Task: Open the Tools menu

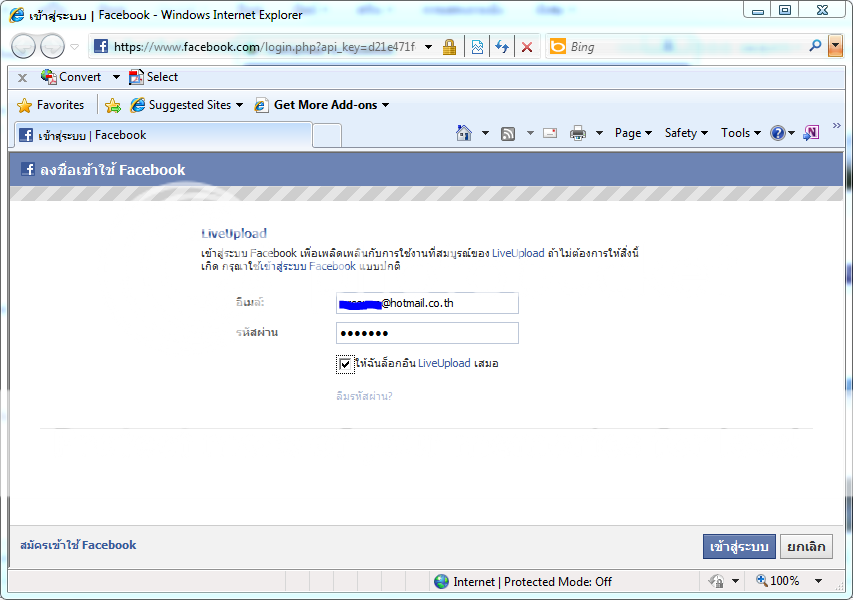Action: pos(740,133)
